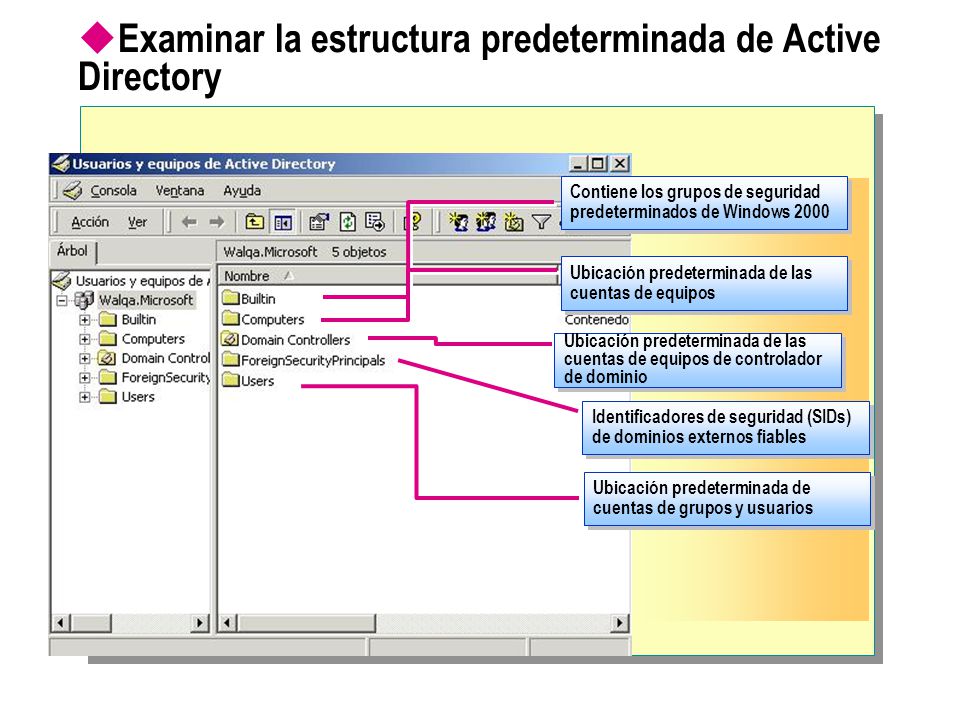960x720 pixels.
Task: Click the Computers folder icon in list
Action: coord(230,318)
